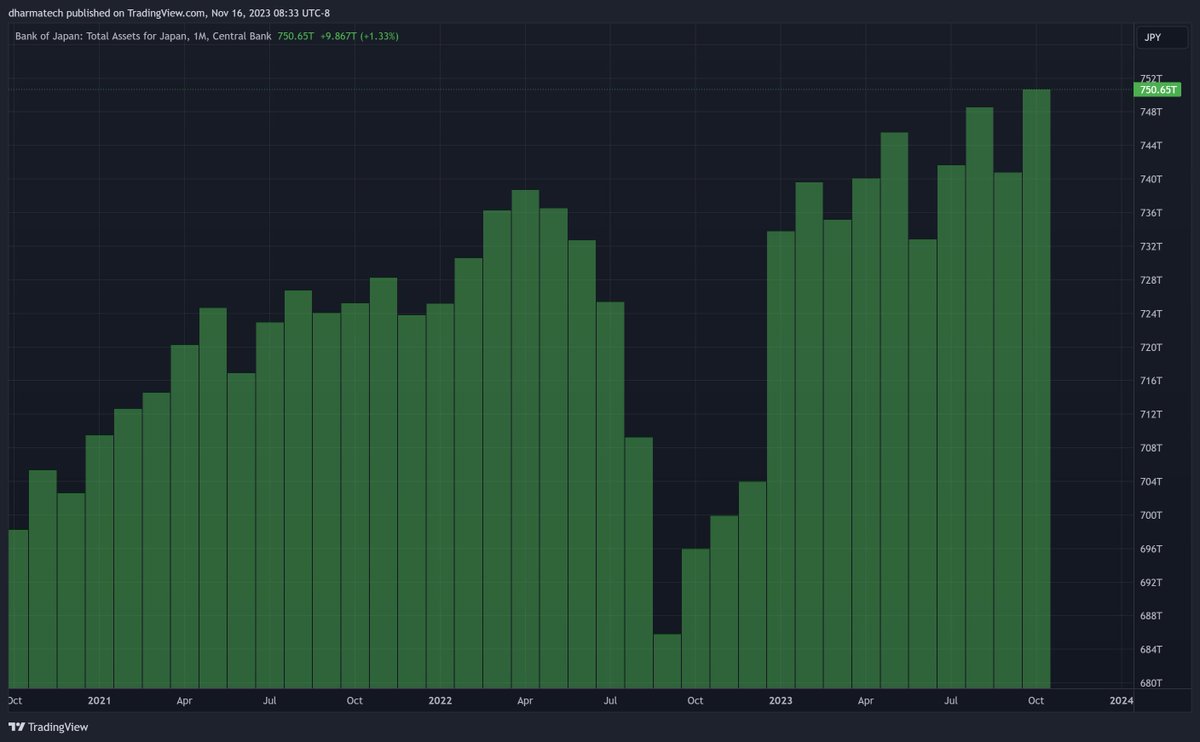The width and height of the screenshot is (1200, 742).
Task: Click the green 750.65T price tag on axis
Action: coord(1157,90)
